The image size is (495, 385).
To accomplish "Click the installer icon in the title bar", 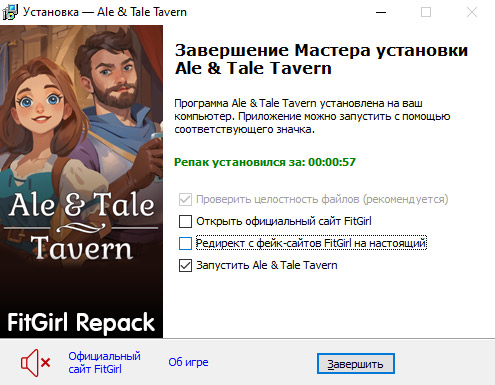I will tap(10, 12).
